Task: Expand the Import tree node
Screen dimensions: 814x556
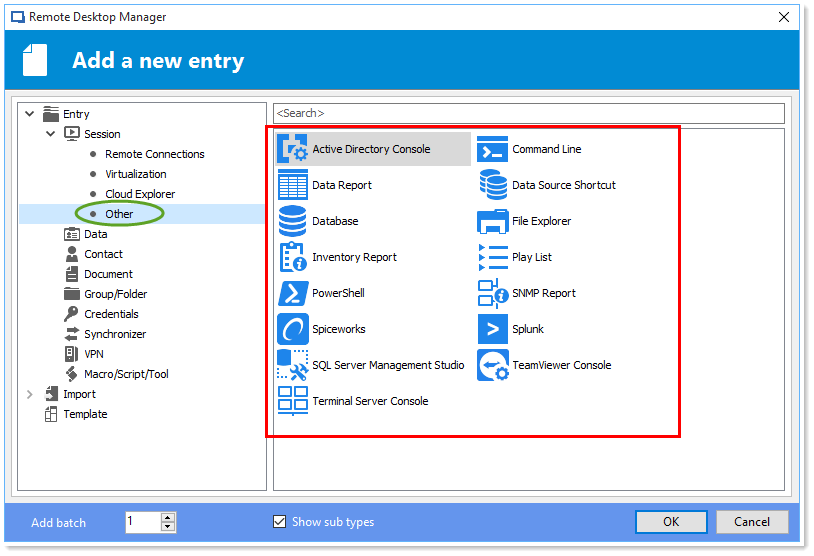Action: click(x=29, y=394)
